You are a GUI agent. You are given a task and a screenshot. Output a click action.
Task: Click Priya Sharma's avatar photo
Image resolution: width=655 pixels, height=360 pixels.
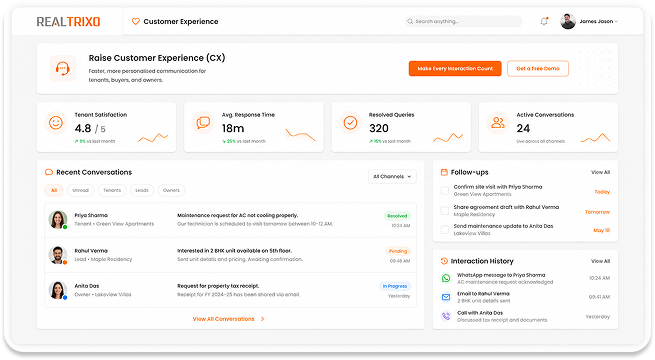[58, 220]
